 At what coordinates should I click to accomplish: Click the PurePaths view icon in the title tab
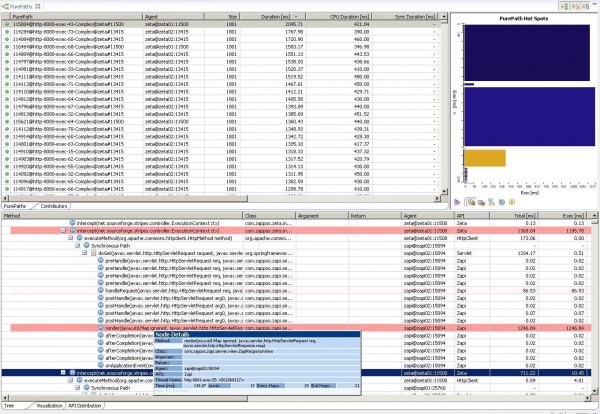tap(5, 7)
